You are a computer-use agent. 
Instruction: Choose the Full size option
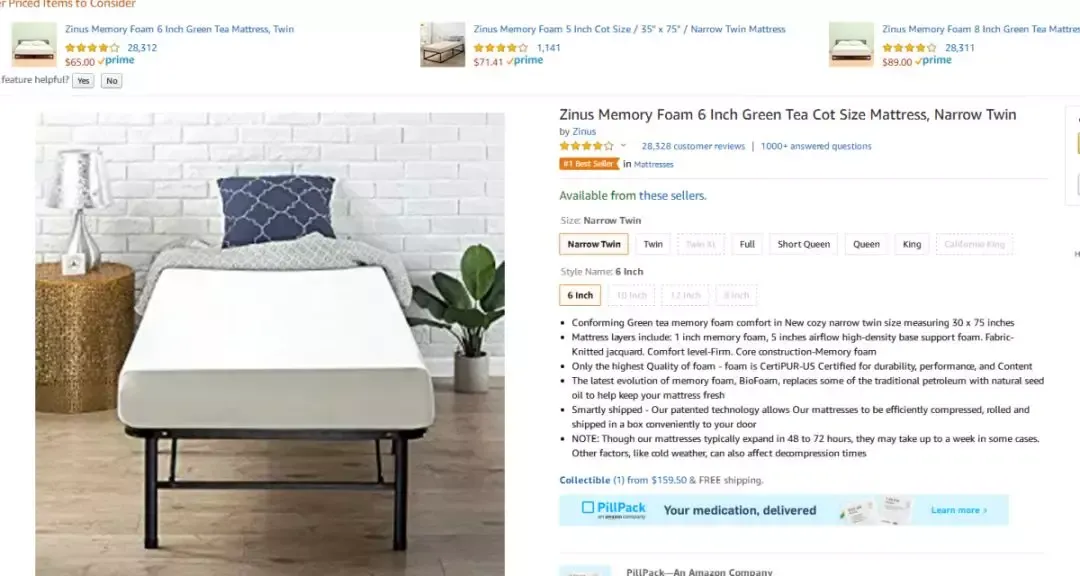tap(747, 244)
